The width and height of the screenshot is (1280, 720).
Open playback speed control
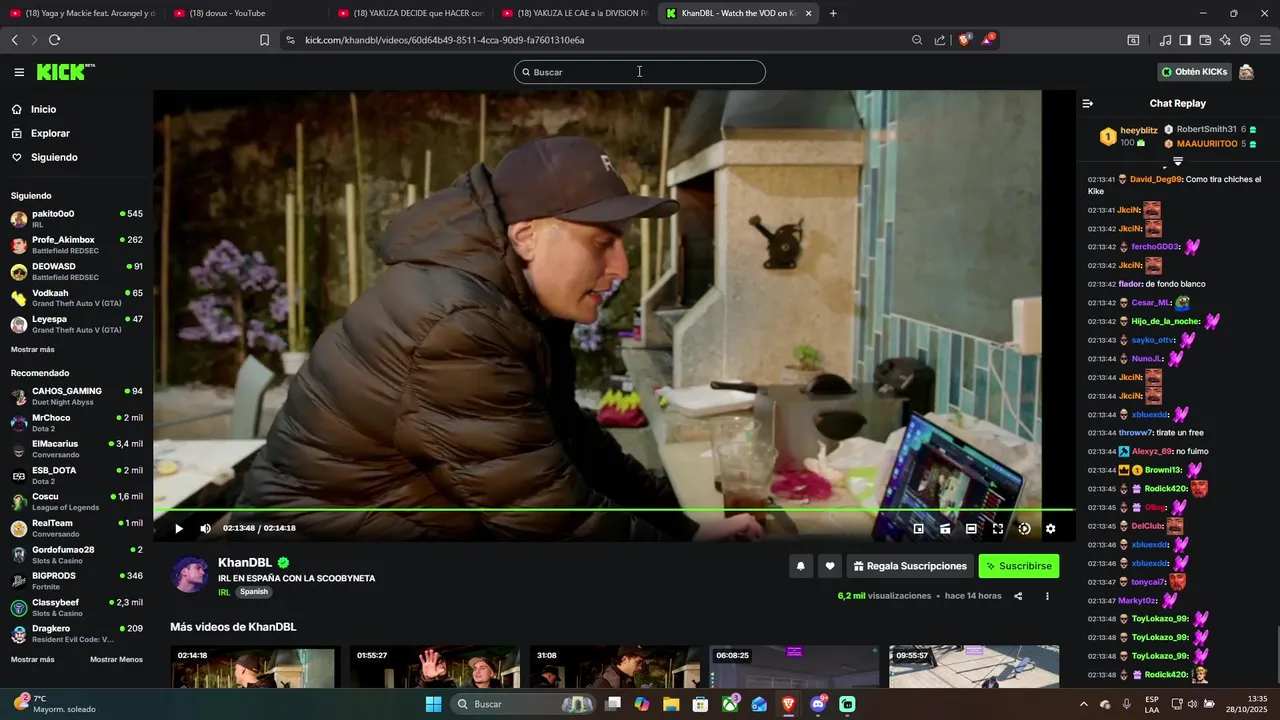(x=1024, y=528)
